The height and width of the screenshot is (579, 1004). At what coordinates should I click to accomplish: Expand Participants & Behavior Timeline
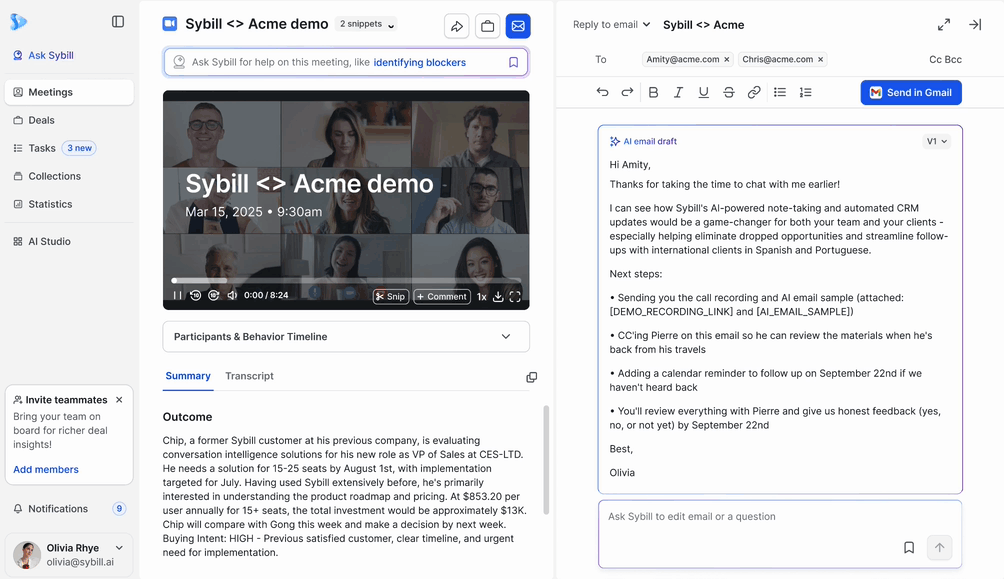coord(346,336)
